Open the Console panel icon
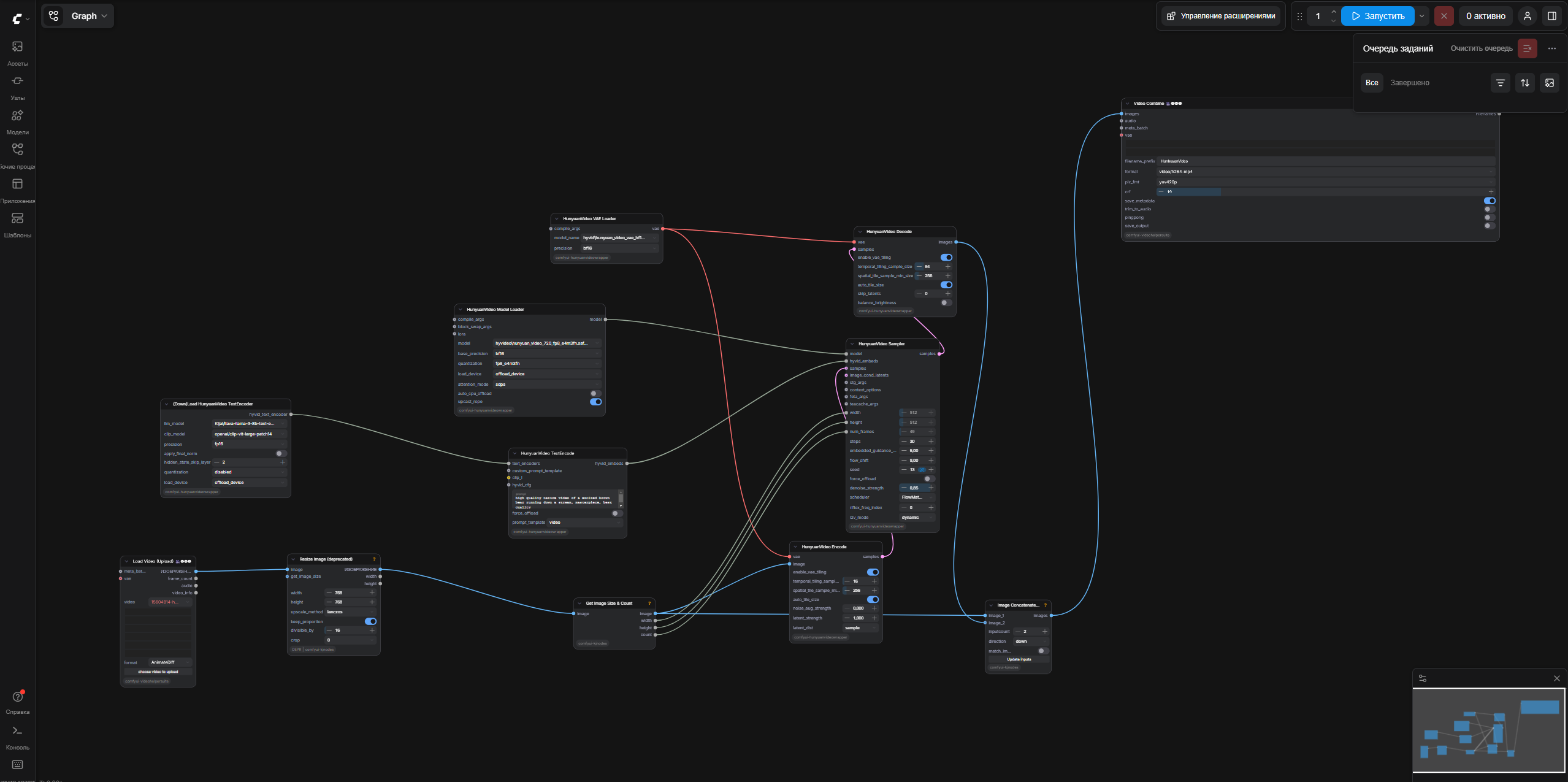 (18, 737)
